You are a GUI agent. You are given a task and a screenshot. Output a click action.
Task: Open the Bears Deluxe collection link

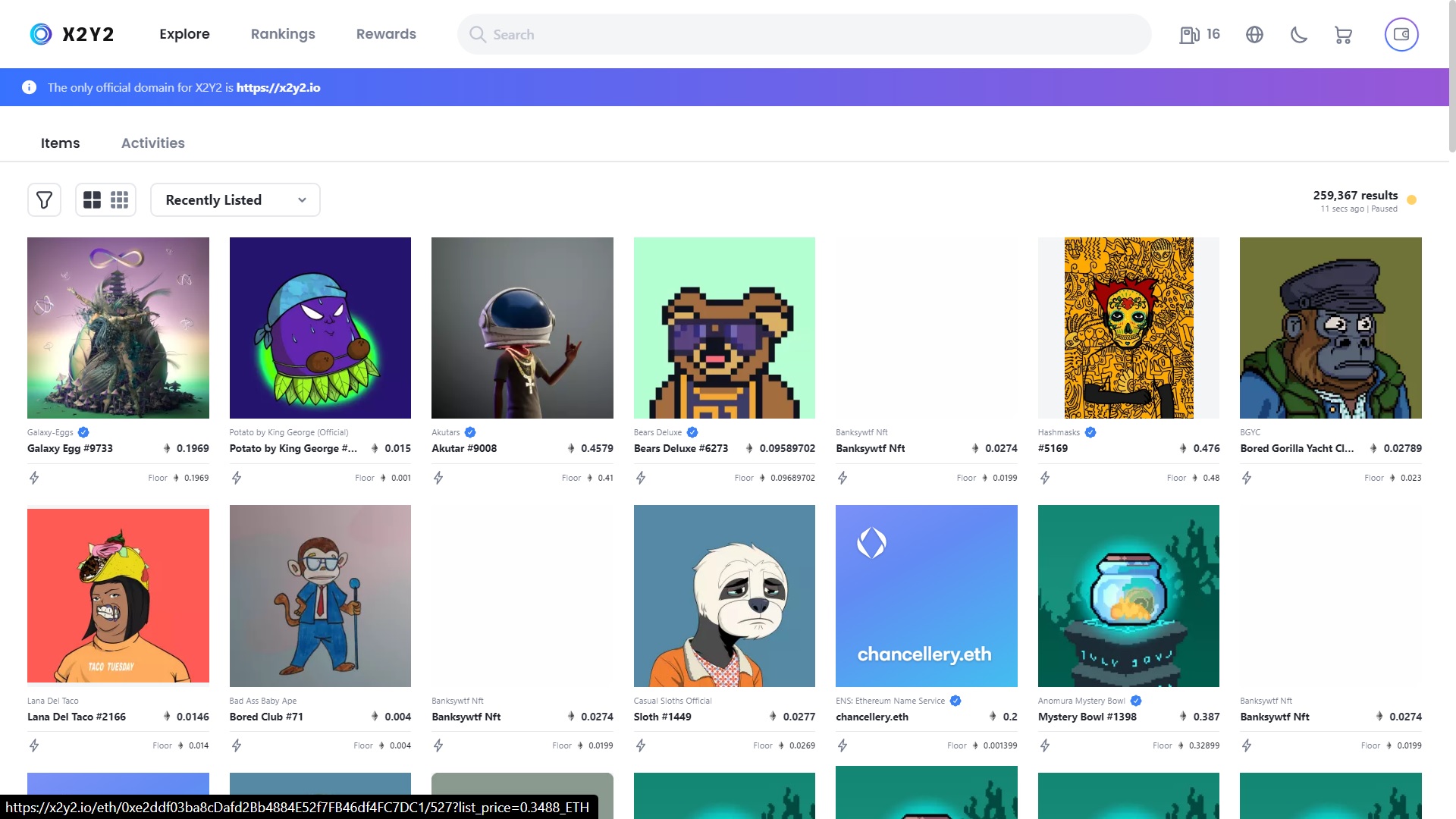coord(657,432)
